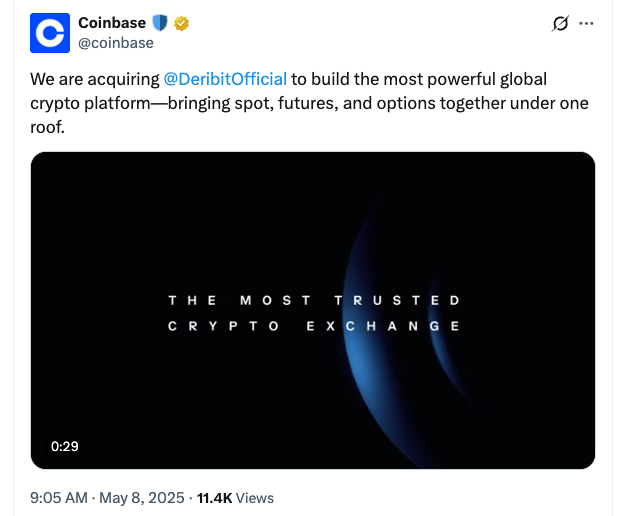Image resolution: width=628 pixels, height=516 pixels.
Task: Open the Coinbase display name profile
Action: click(112, 22)
